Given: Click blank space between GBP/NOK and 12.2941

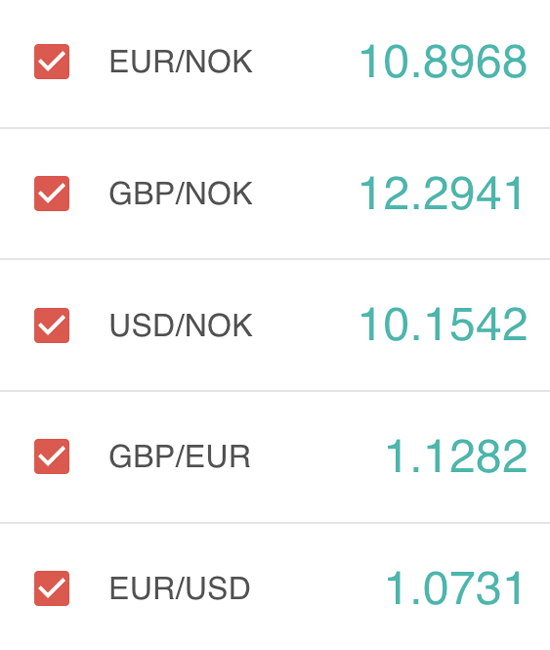Looking at the screenshot, I should (x=306, y=194).
